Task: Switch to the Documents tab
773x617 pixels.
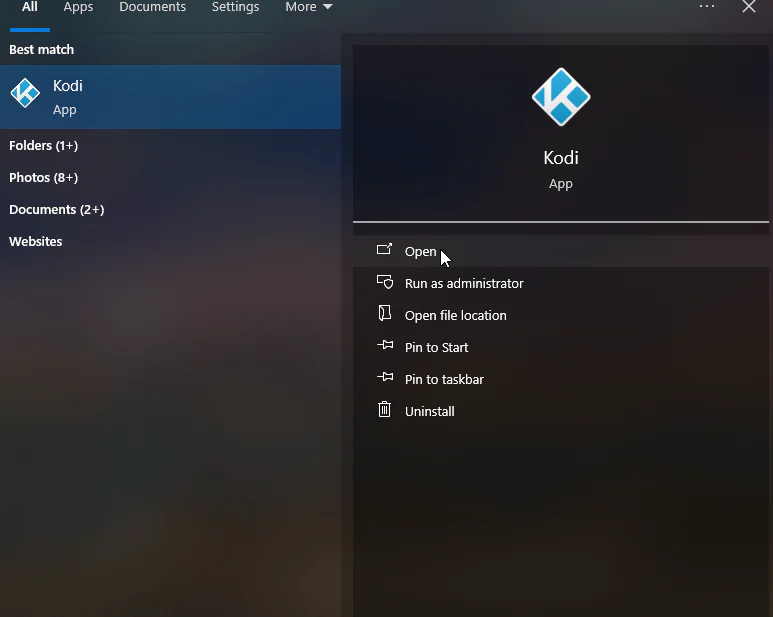Action: pyautogui.click(x=152, y=7)
